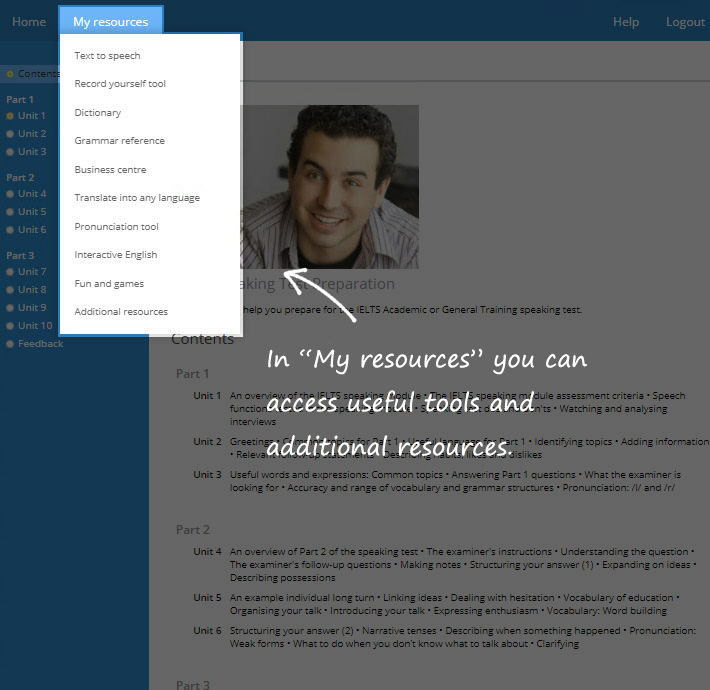Open Additional resources item

121,312
